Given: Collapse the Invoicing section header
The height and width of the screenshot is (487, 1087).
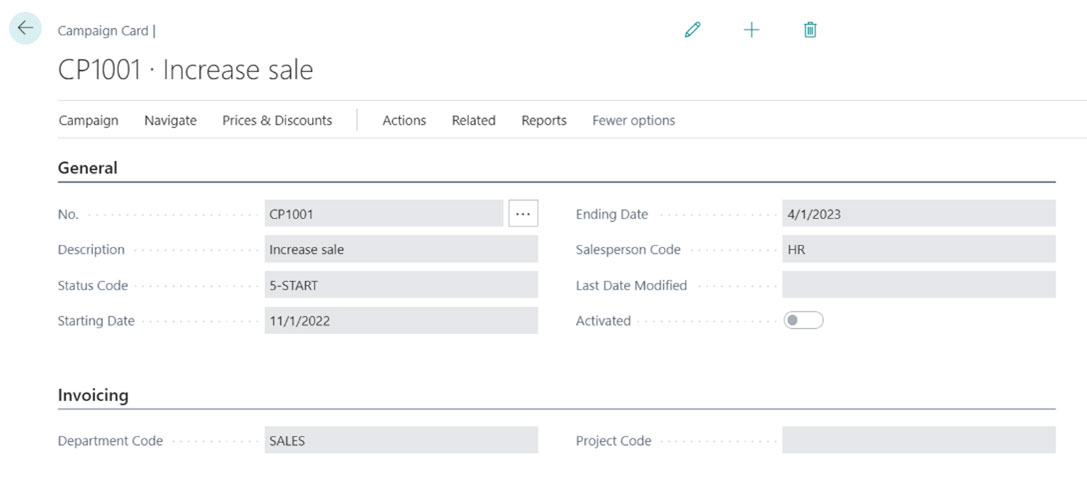Looking at the screenshot, I should pyautogui.click(x=93, y=395).
